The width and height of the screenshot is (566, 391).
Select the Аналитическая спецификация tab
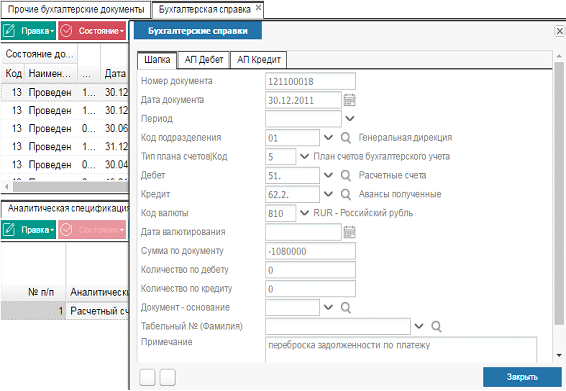[66, 209]
